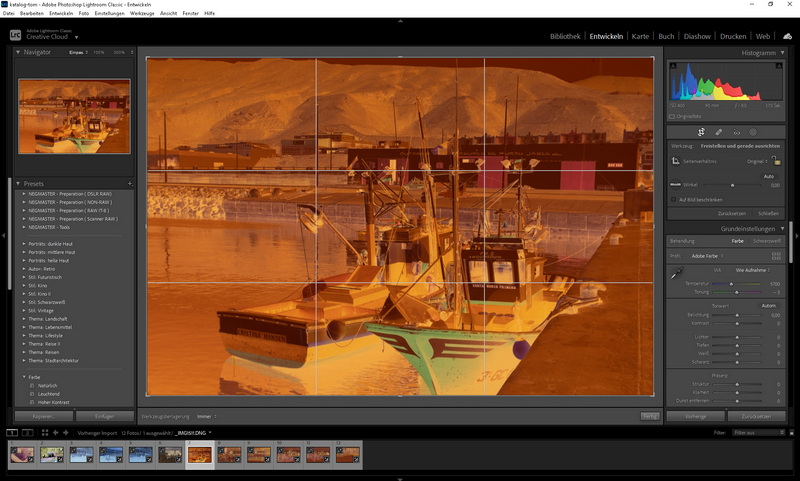Select the Schwarzweiß treatment option
The image size is (800, 481).
[766, 241]
